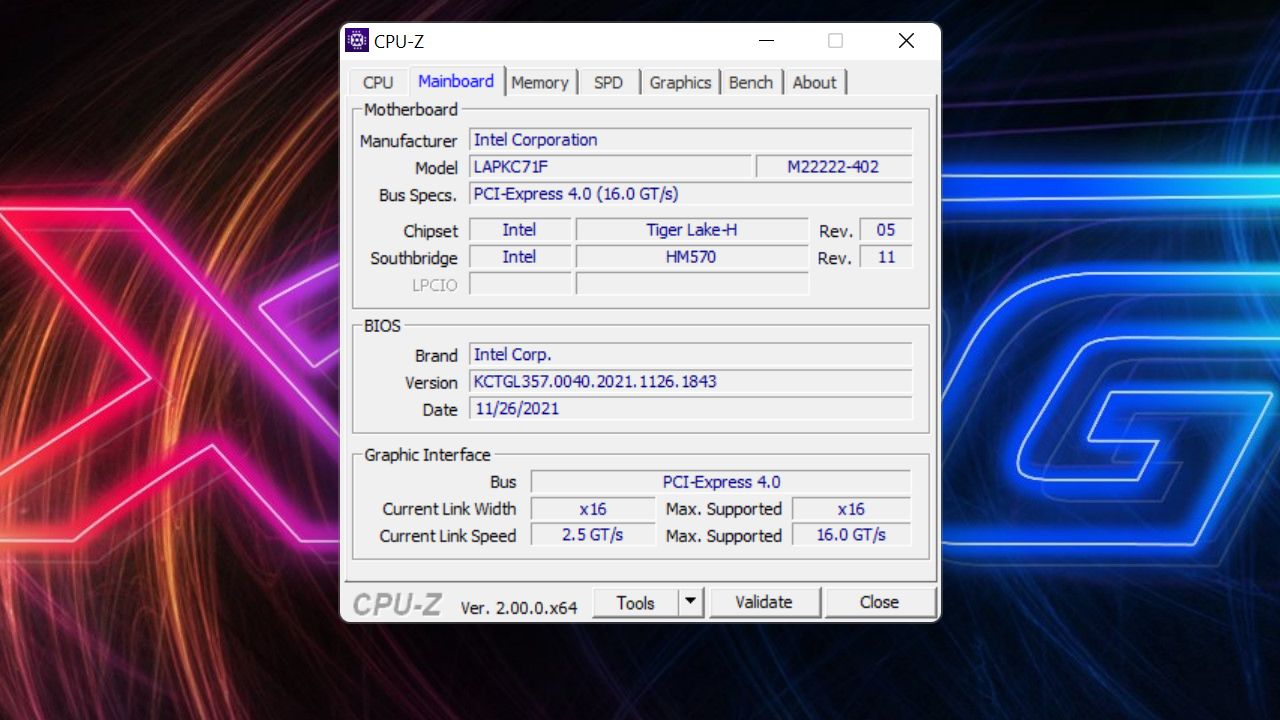This screenshot has width=1280, height=720.
Task: Select the Chipset revision value 05
Action: tap(886, 230)
